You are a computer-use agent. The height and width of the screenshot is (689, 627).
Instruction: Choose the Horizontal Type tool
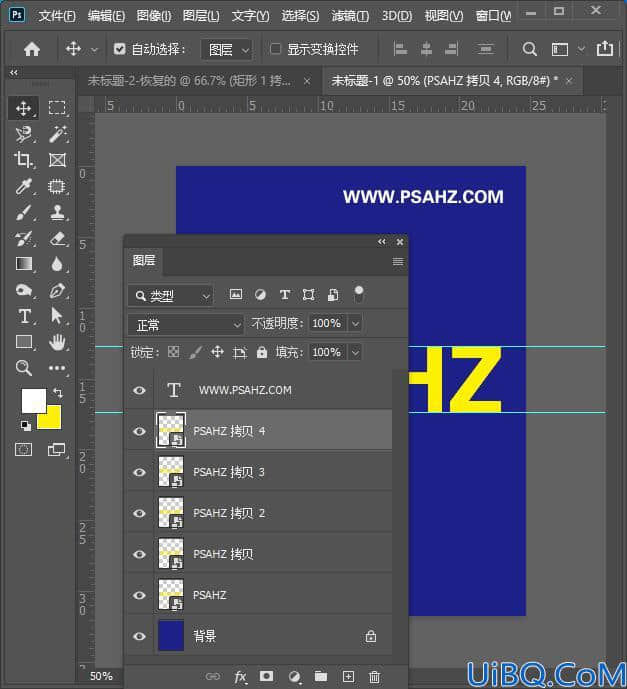[x=24, y=316]
